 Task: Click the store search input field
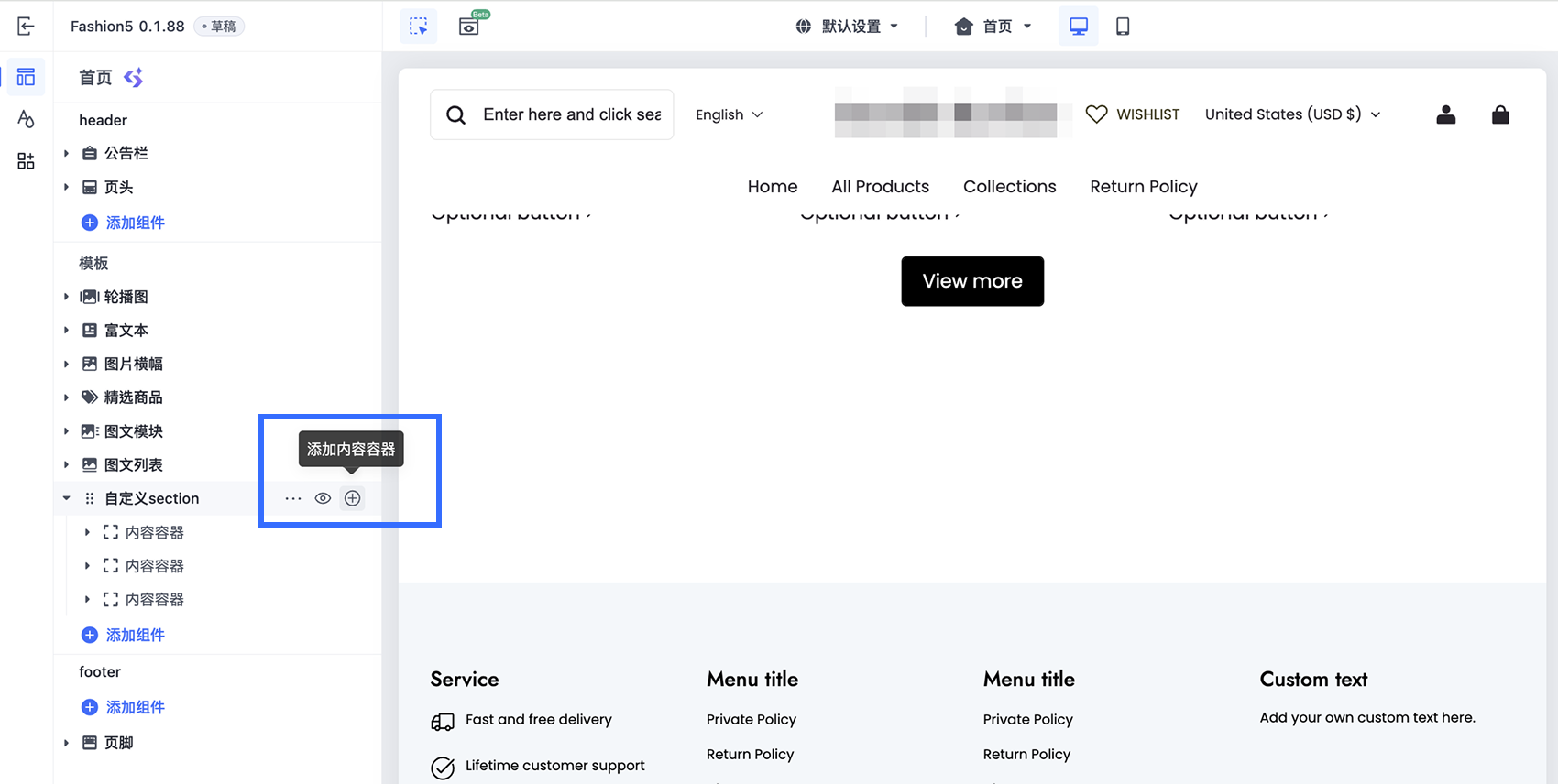552,114
